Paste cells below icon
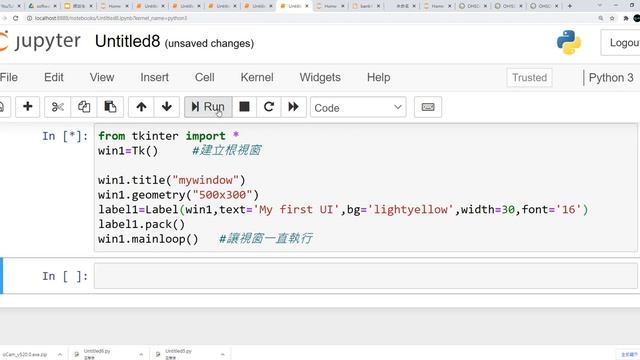 click(110, 107)
